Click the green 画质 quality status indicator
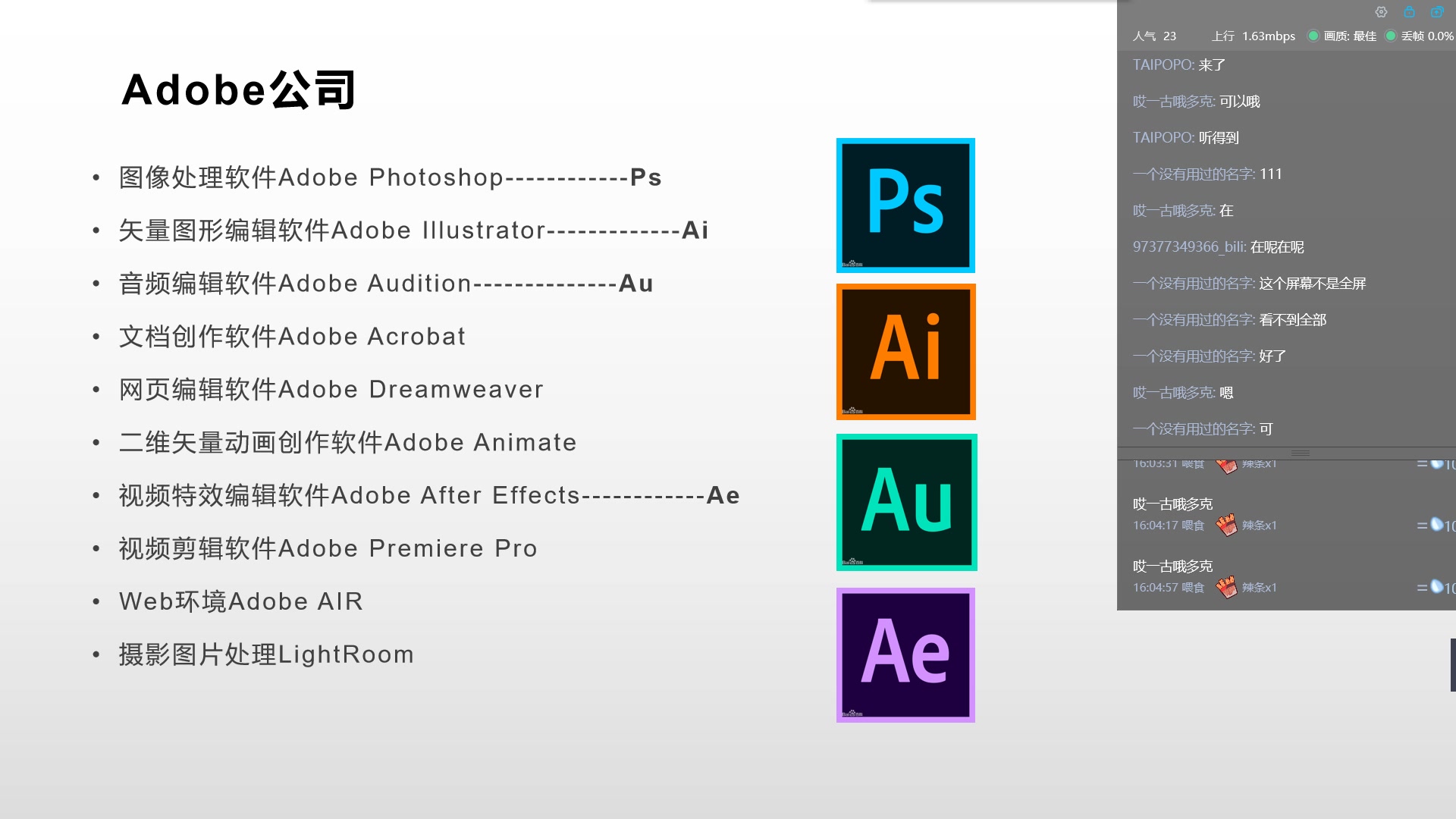The height and width of the screenshot is (819, 1456). pos(1313,36)
